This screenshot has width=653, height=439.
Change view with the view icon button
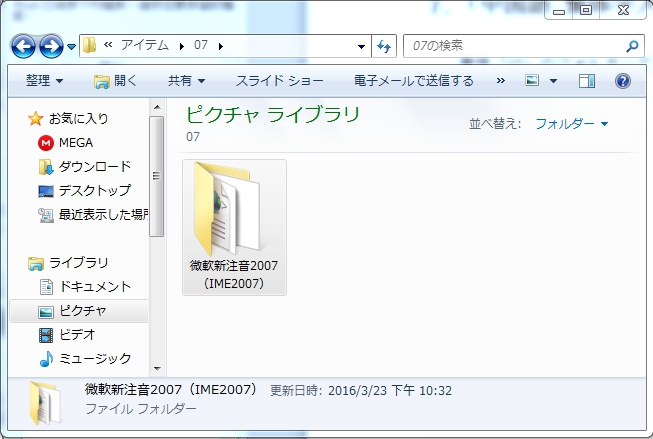point(532,80)
